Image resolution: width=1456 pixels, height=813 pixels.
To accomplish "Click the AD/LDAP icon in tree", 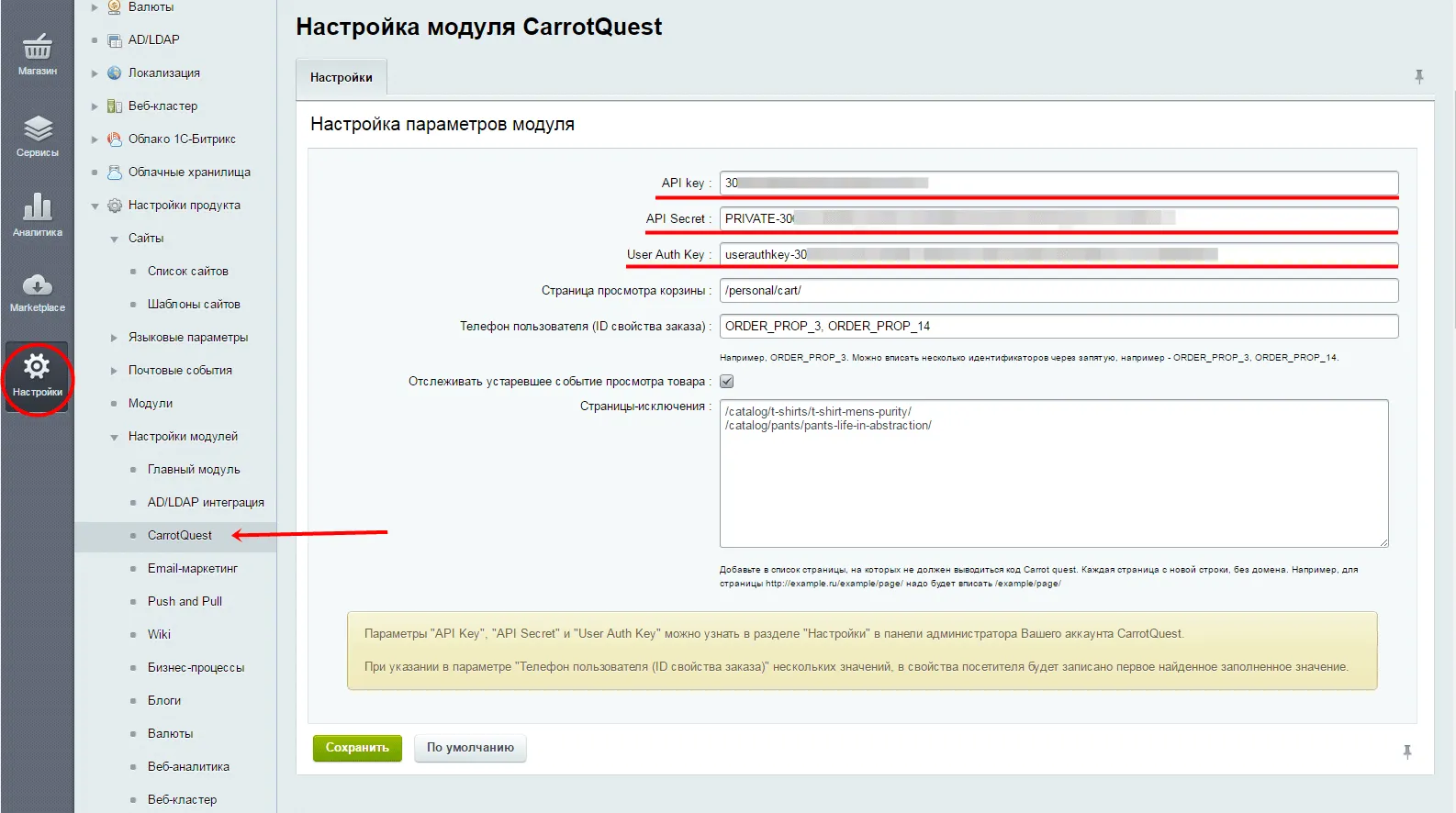I will pyautogui.click(x=115, y=39).
